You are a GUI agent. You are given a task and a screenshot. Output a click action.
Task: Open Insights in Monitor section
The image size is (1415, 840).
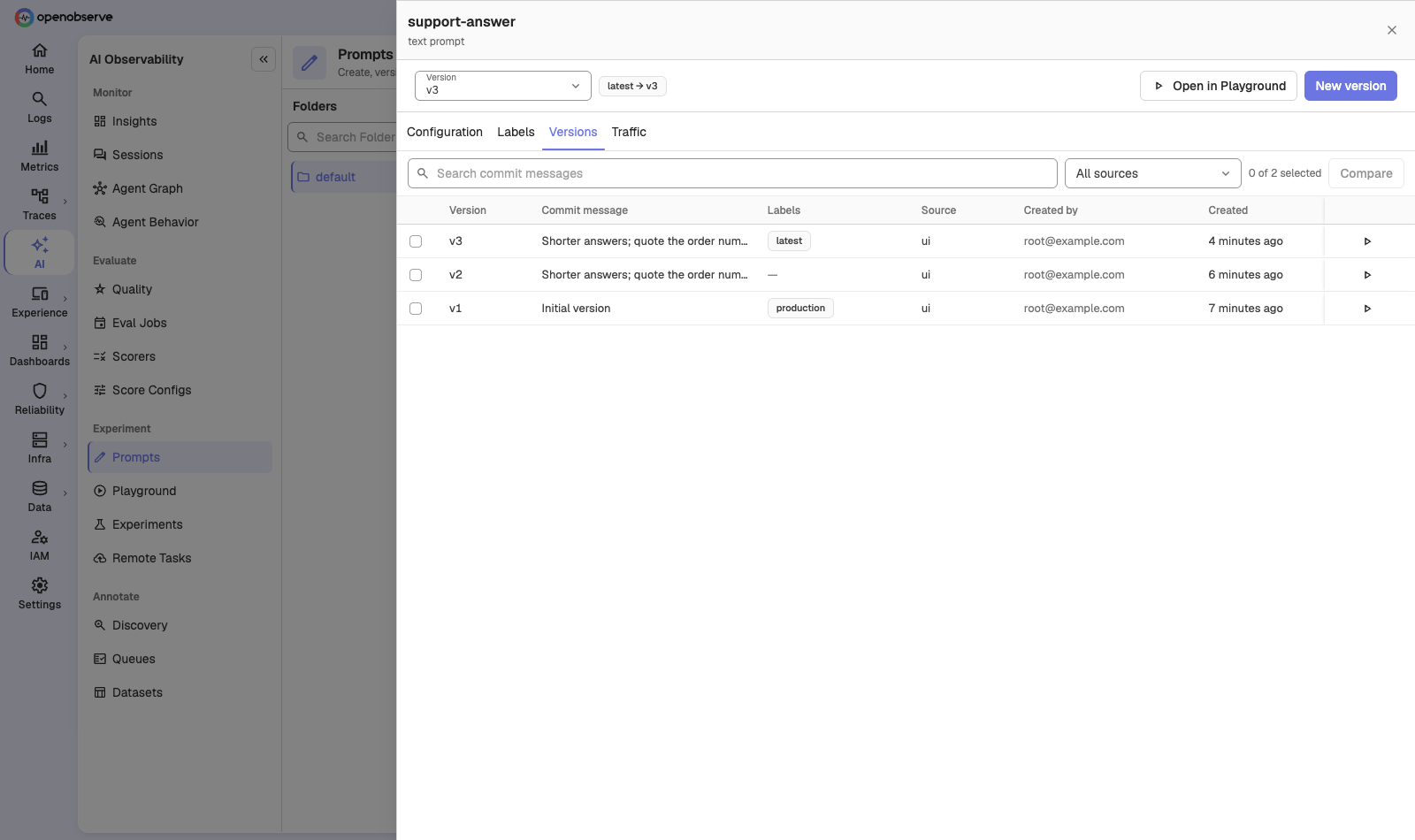[x=180, y=121]
